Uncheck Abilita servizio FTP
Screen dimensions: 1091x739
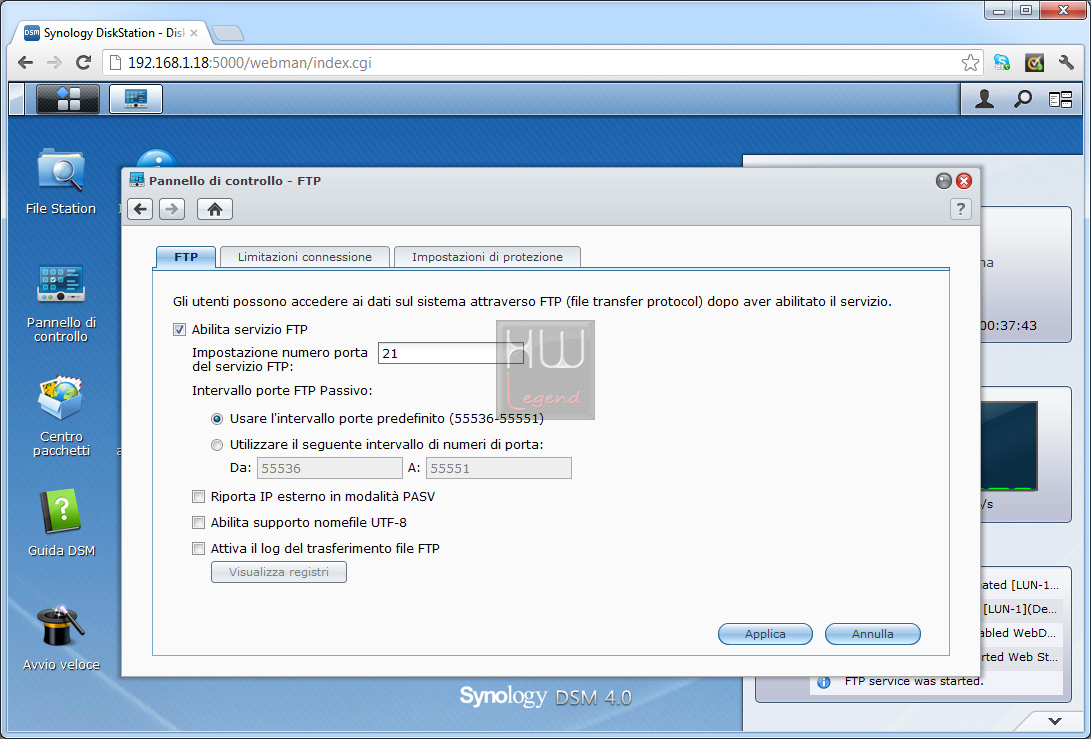pyautogui.click(x=180, y=330)
